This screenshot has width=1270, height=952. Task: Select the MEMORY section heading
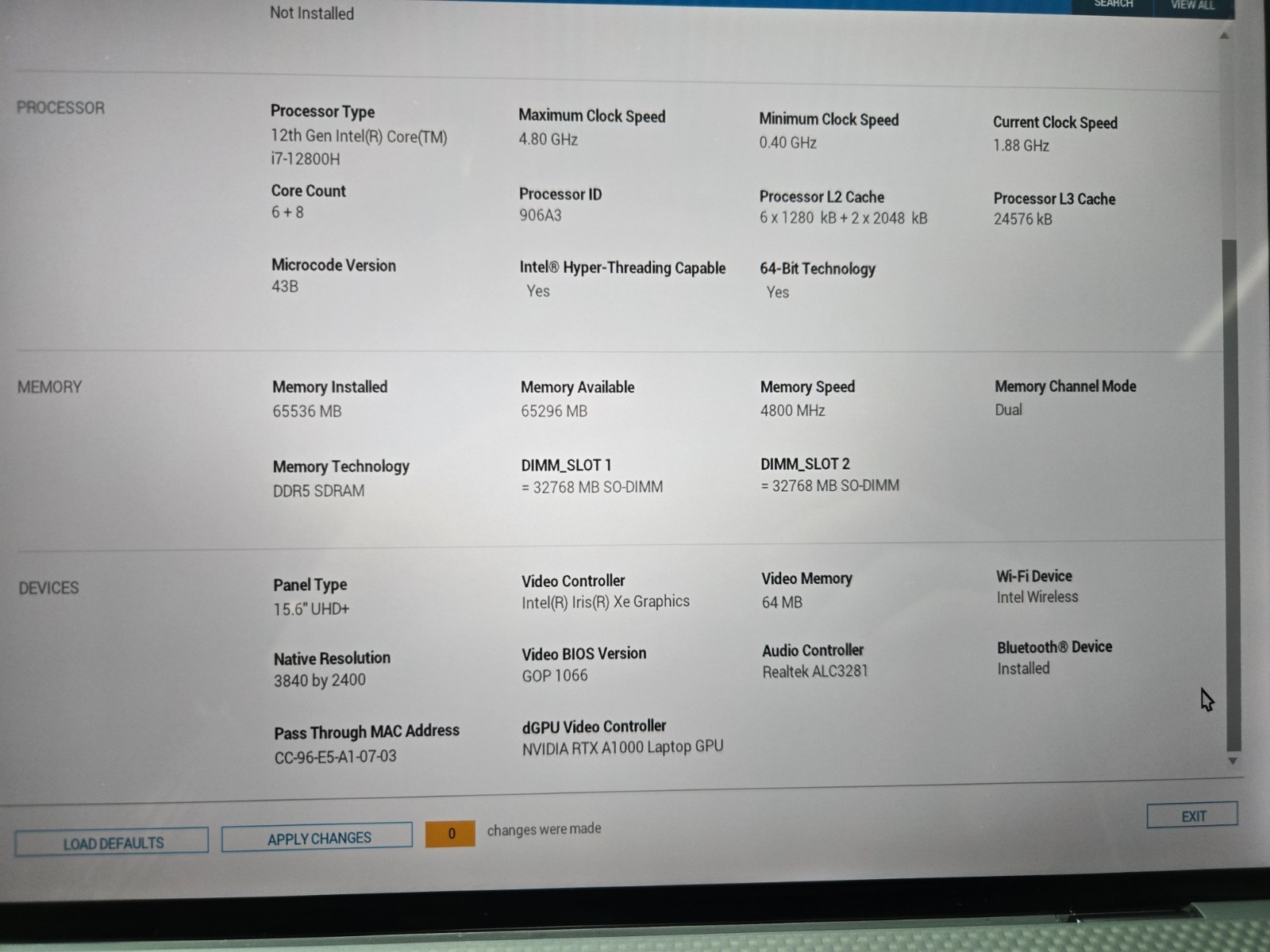[49, 386]
